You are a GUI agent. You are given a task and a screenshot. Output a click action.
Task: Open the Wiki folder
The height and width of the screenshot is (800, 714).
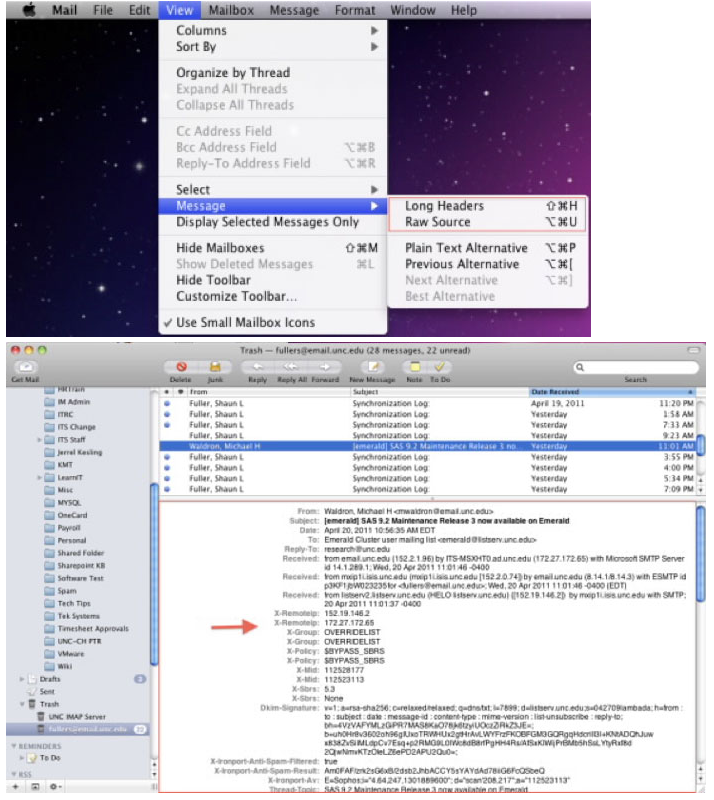click(x=59, y=667)
